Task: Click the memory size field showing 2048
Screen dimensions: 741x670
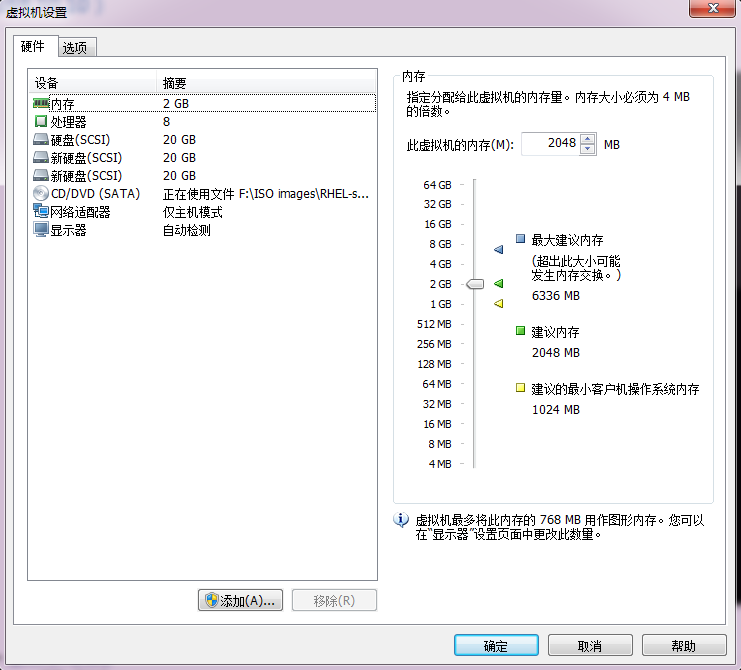Action: click(550, 144)
